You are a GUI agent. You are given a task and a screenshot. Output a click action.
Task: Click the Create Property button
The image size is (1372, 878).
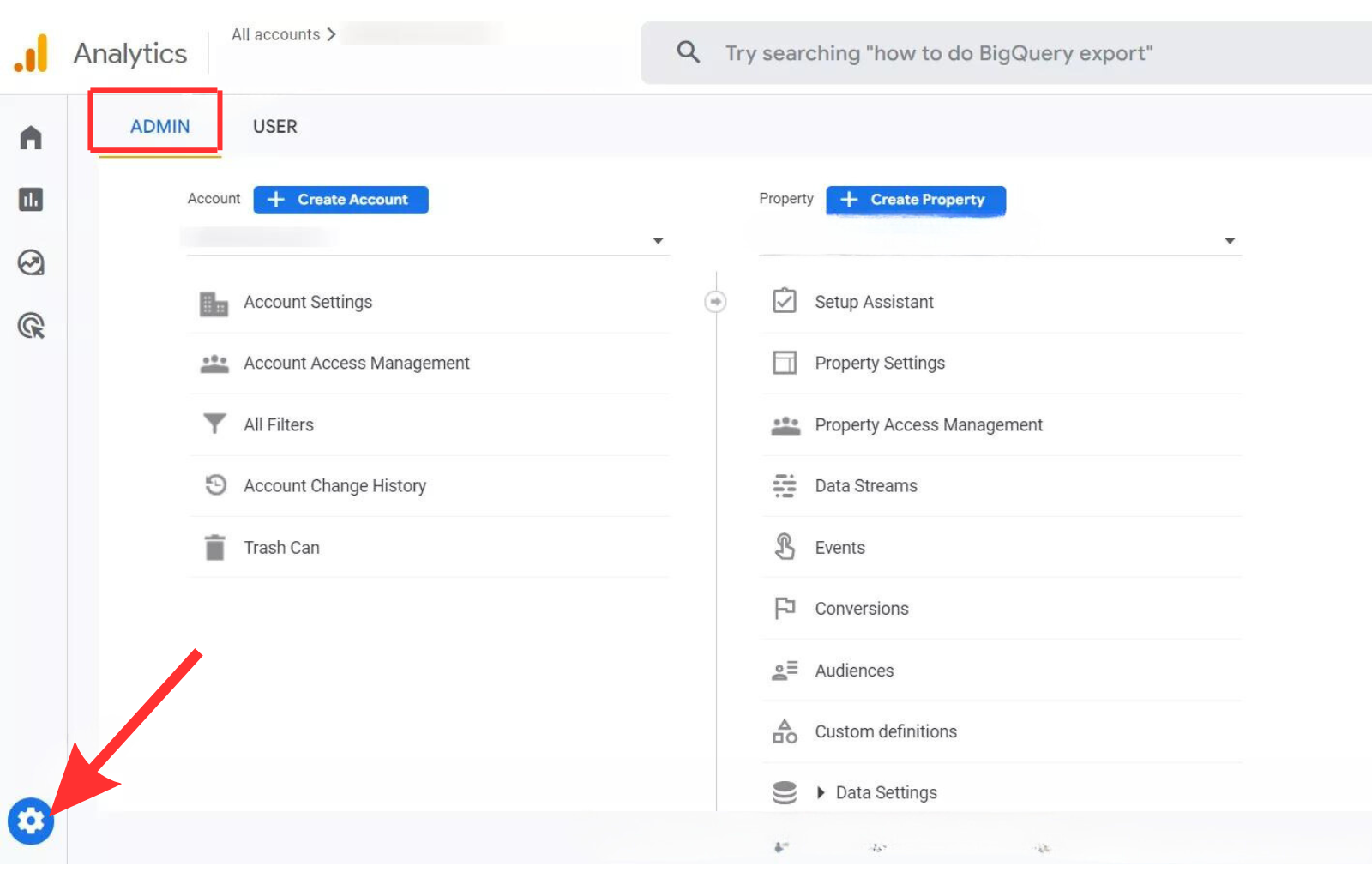click(916, 200)
